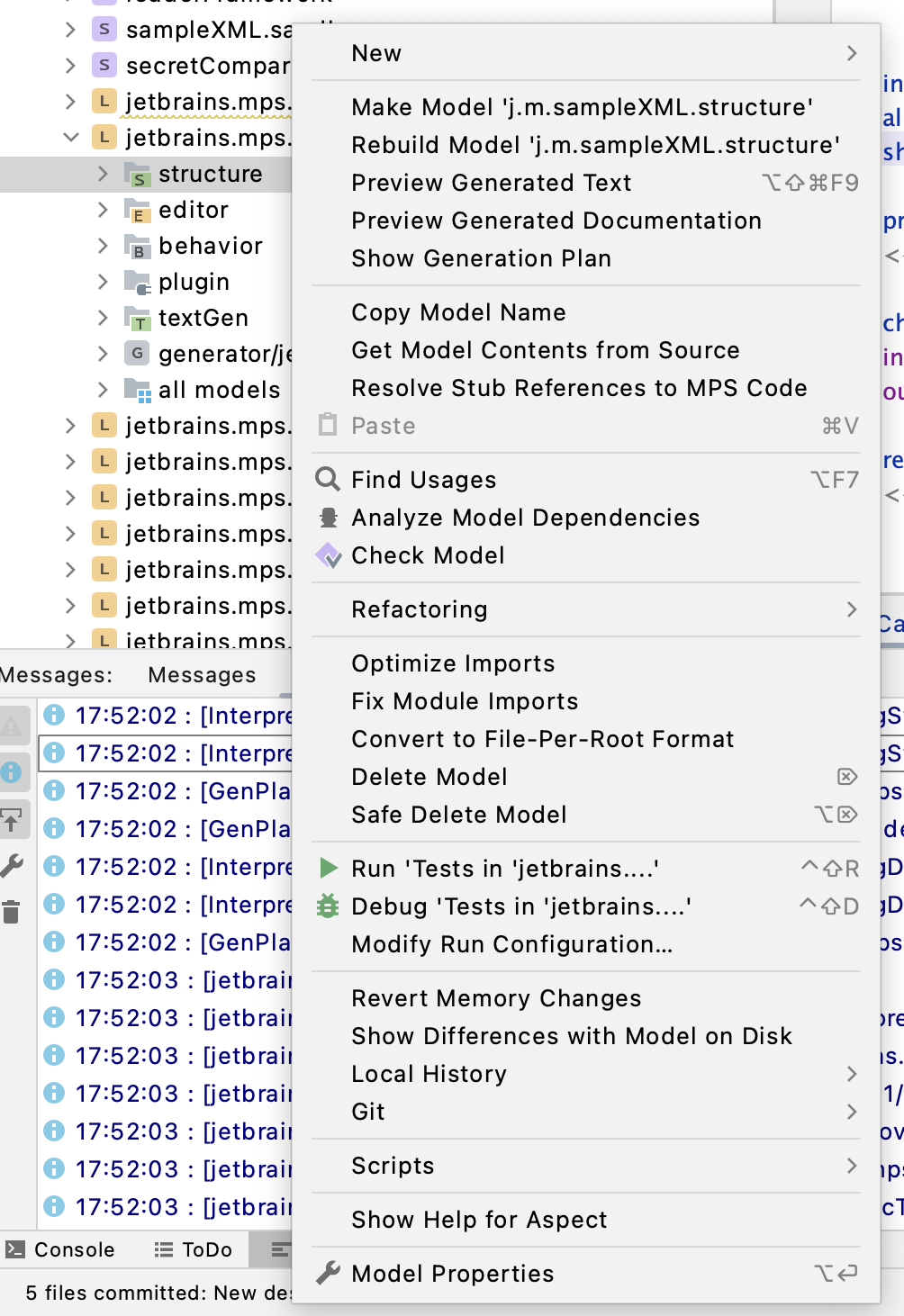Image resolution: width=904 pixels, height=1316 pixels.
Task: Expand the structure tree node
Action: (x=102, y=174)
